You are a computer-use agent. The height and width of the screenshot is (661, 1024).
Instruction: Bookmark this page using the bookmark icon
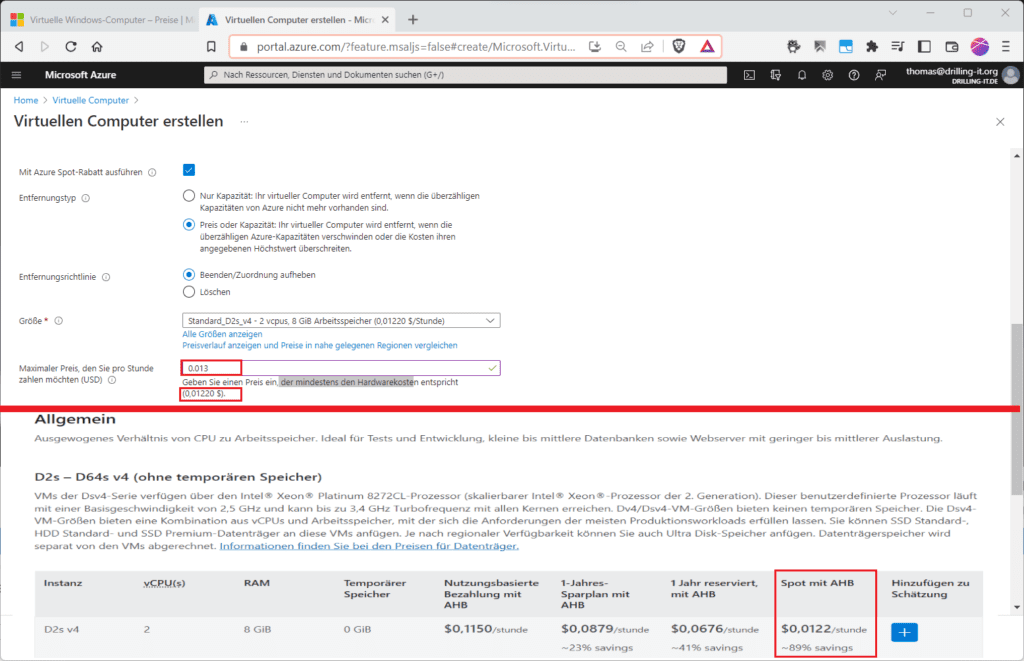pyautogui.click(x=211, y=46)
